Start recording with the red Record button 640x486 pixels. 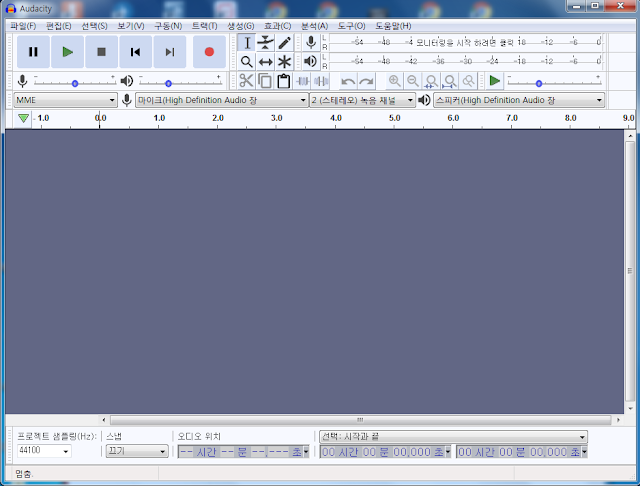tap(209, 52)
